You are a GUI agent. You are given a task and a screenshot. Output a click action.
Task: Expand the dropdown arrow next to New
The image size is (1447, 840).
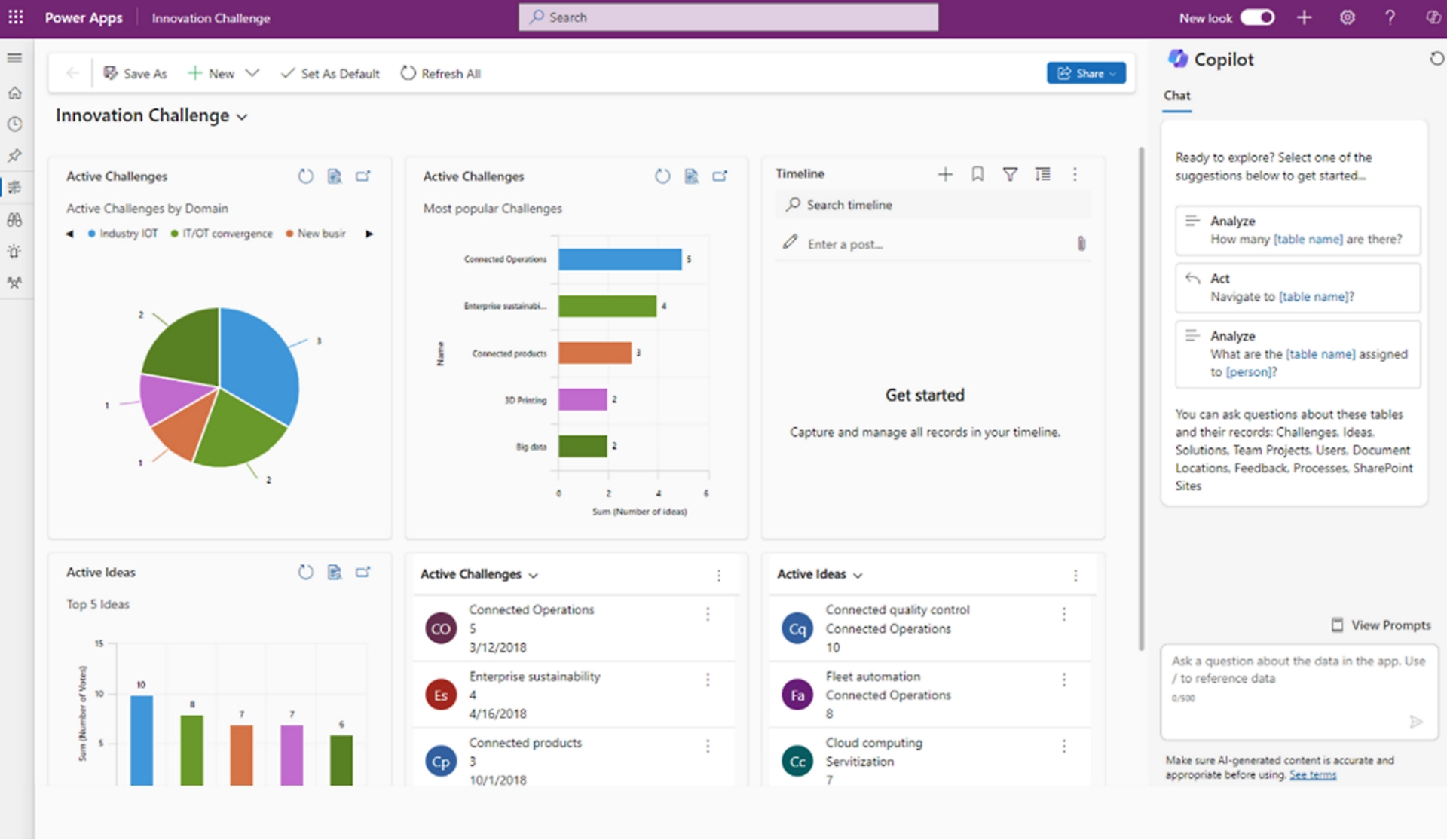252,73
